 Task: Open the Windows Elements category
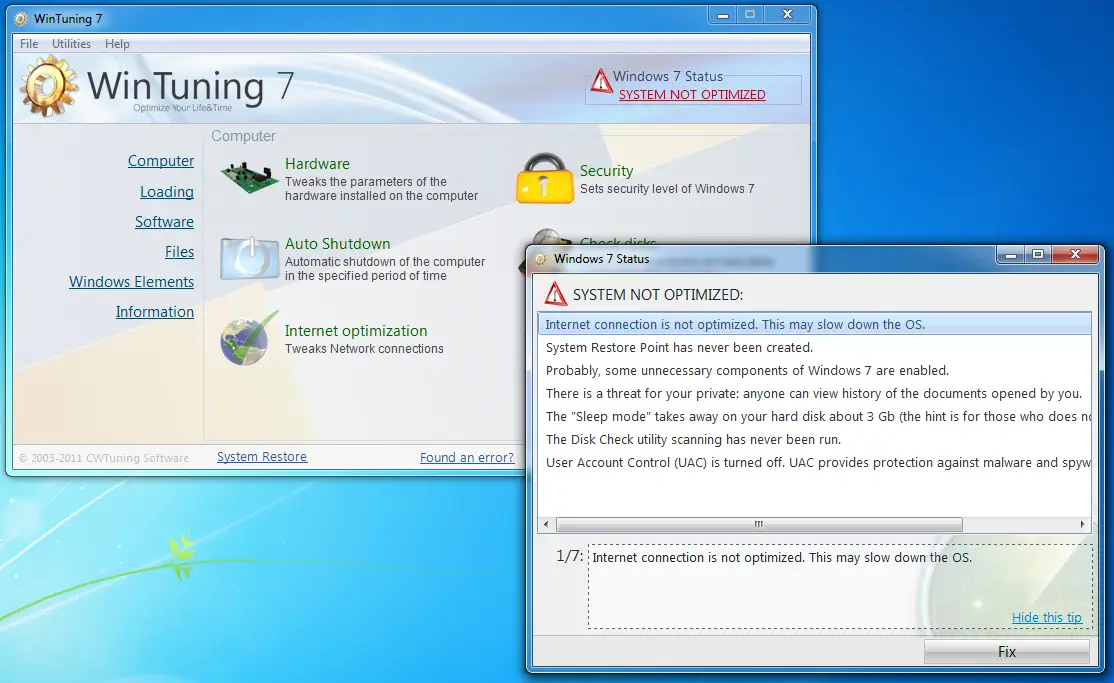click(131, 281)
